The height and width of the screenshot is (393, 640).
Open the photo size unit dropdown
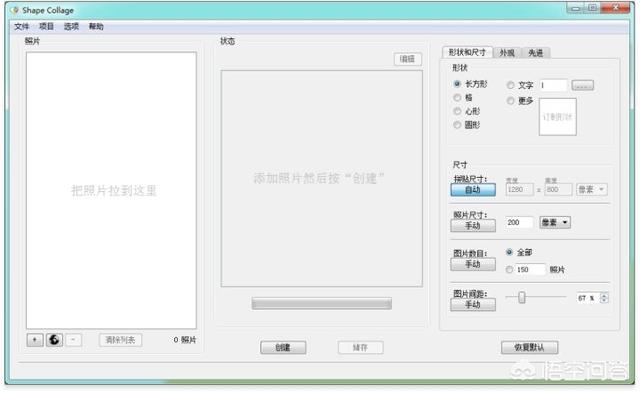coord(555,222)
